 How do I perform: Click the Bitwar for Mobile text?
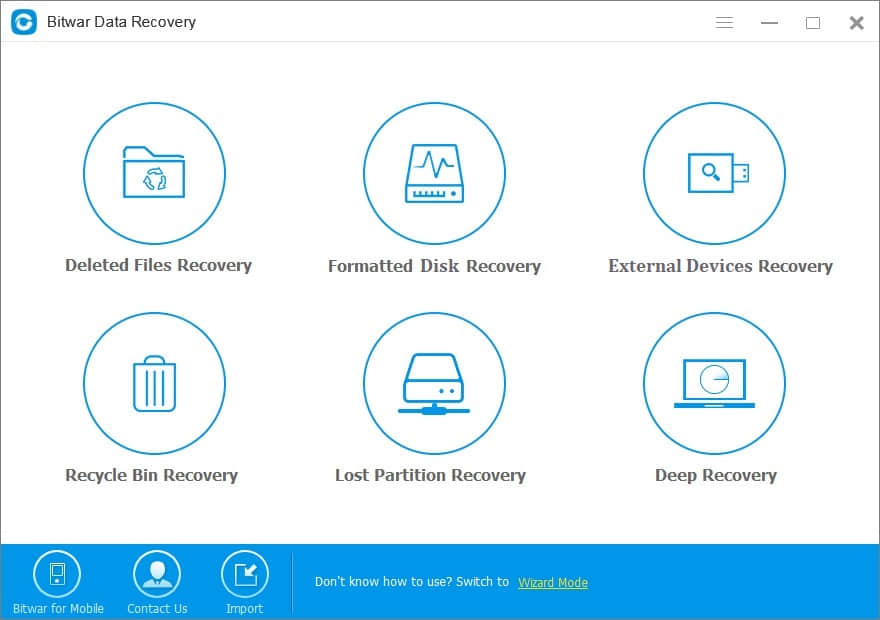pyautogui.click(x=58, y=609)
